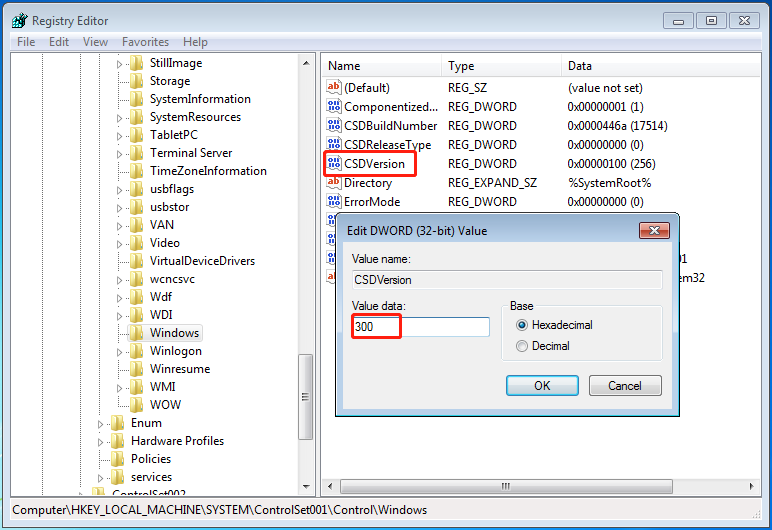Expand the Hardware Profiles key
Viewport: 772px width, 530px height.
[100, 442]
